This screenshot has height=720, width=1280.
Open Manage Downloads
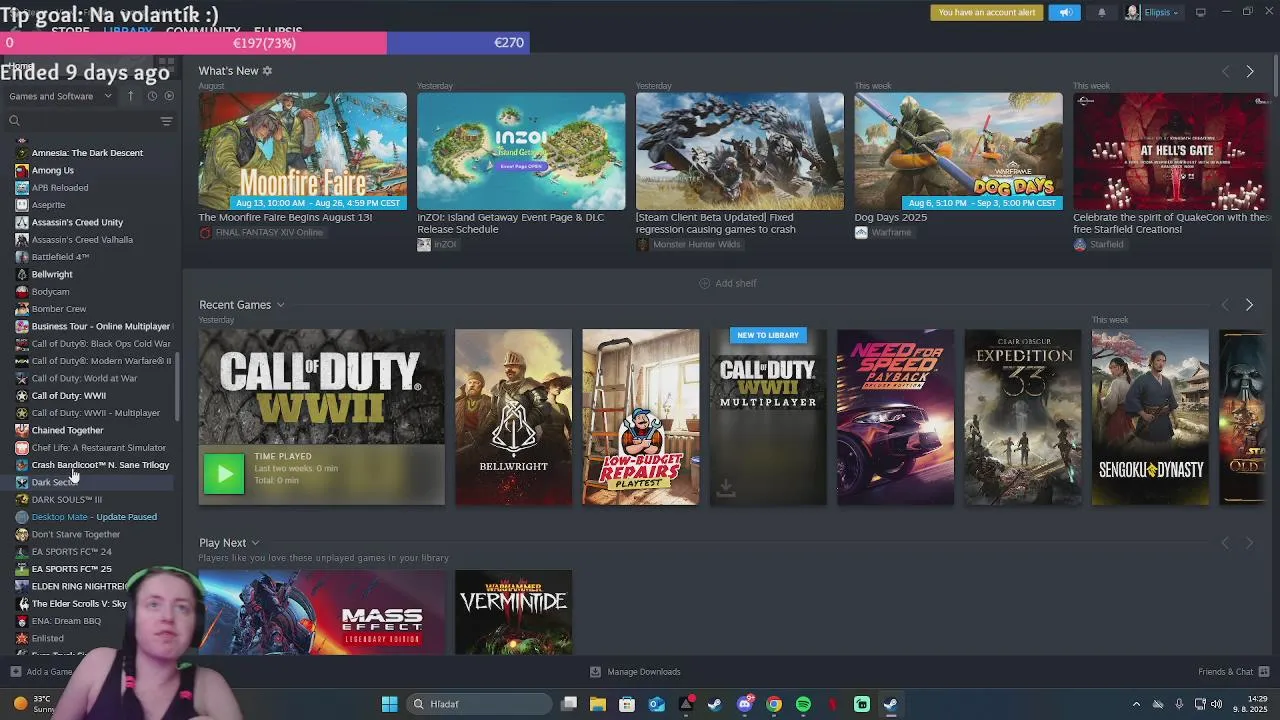635,671
